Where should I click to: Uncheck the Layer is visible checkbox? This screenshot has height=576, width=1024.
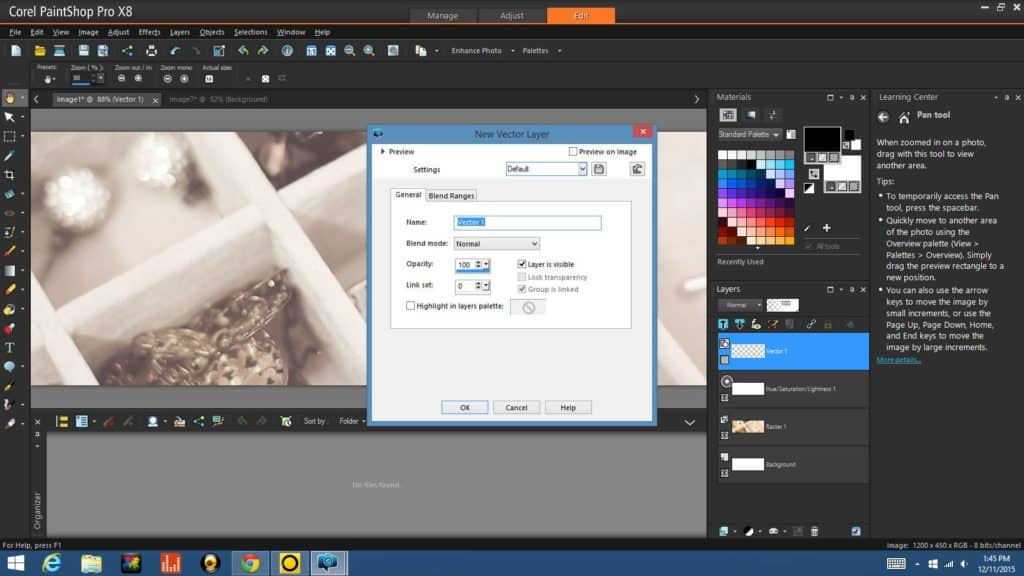[522, 264]
